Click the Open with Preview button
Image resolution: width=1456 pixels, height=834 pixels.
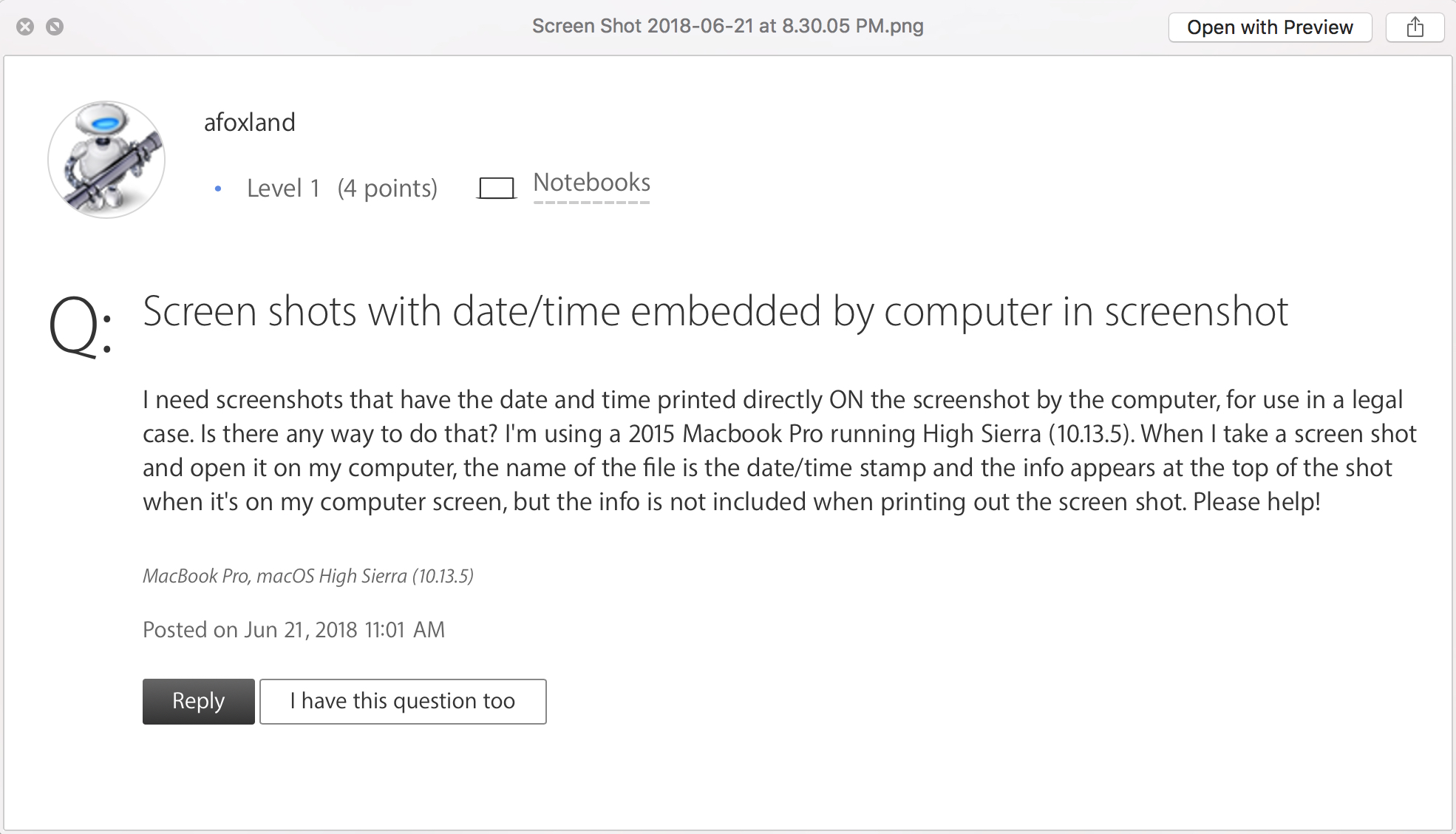coord(1269,27)
